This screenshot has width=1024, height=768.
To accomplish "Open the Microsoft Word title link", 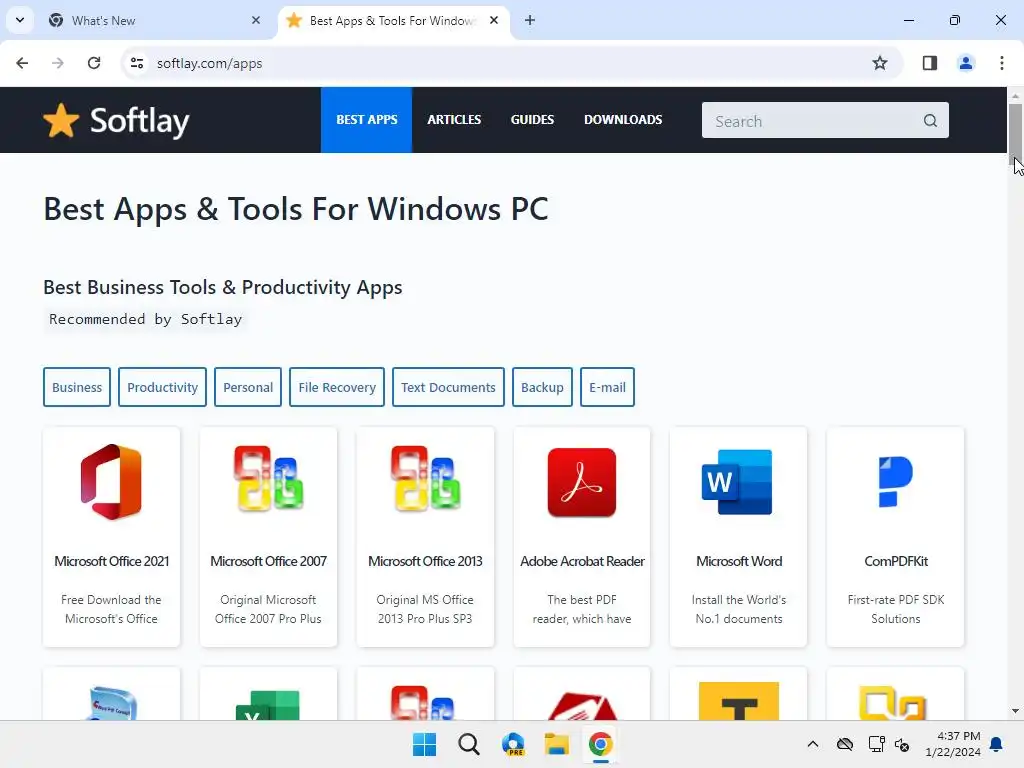I will pyautogui.click(x=739, y=561).
